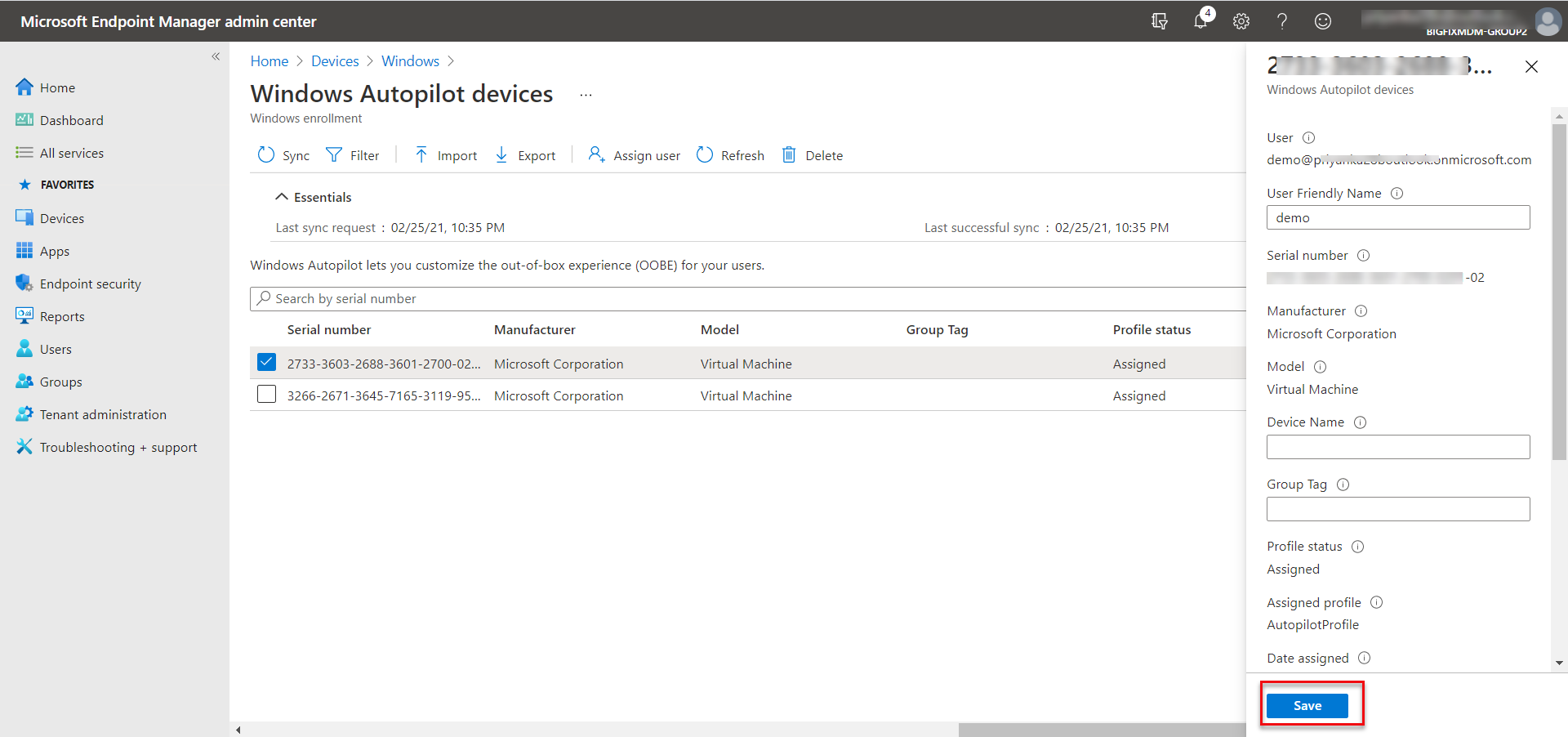Click the Device Name info icon
The width and height of the screenshot is (1568, 737).
(x=1360, y=422)
